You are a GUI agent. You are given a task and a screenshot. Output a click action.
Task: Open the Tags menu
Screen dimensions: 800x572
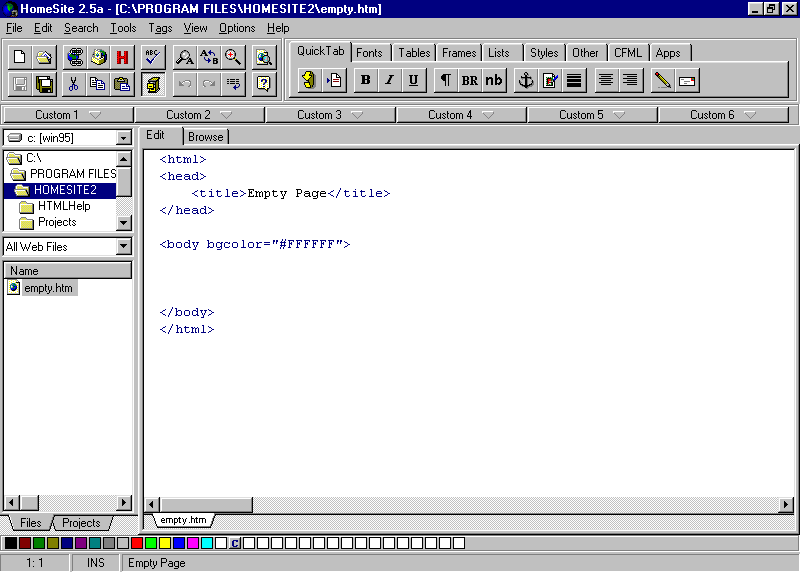point(160,28)
